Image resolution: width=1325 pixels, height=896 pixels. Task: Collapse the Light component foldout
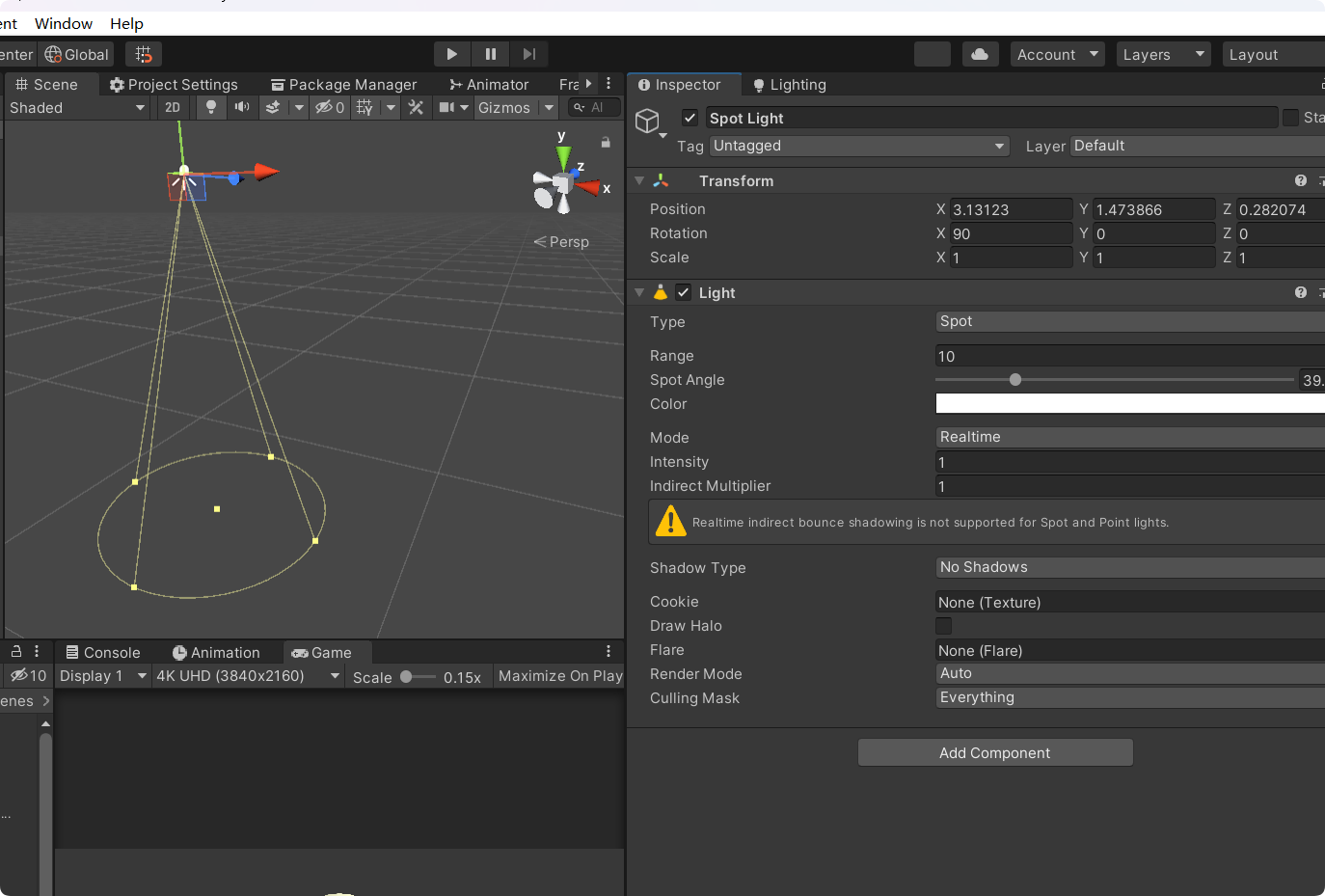[639, 292]
